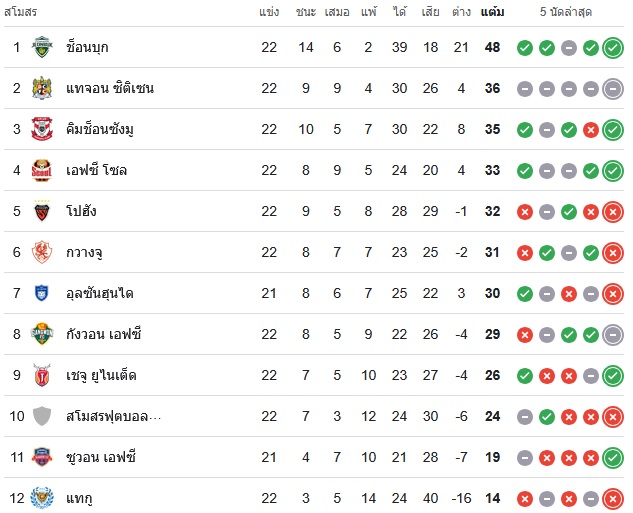
Task: Click the โปฮัง team shield icon
Action: click(x=42, y=211)
